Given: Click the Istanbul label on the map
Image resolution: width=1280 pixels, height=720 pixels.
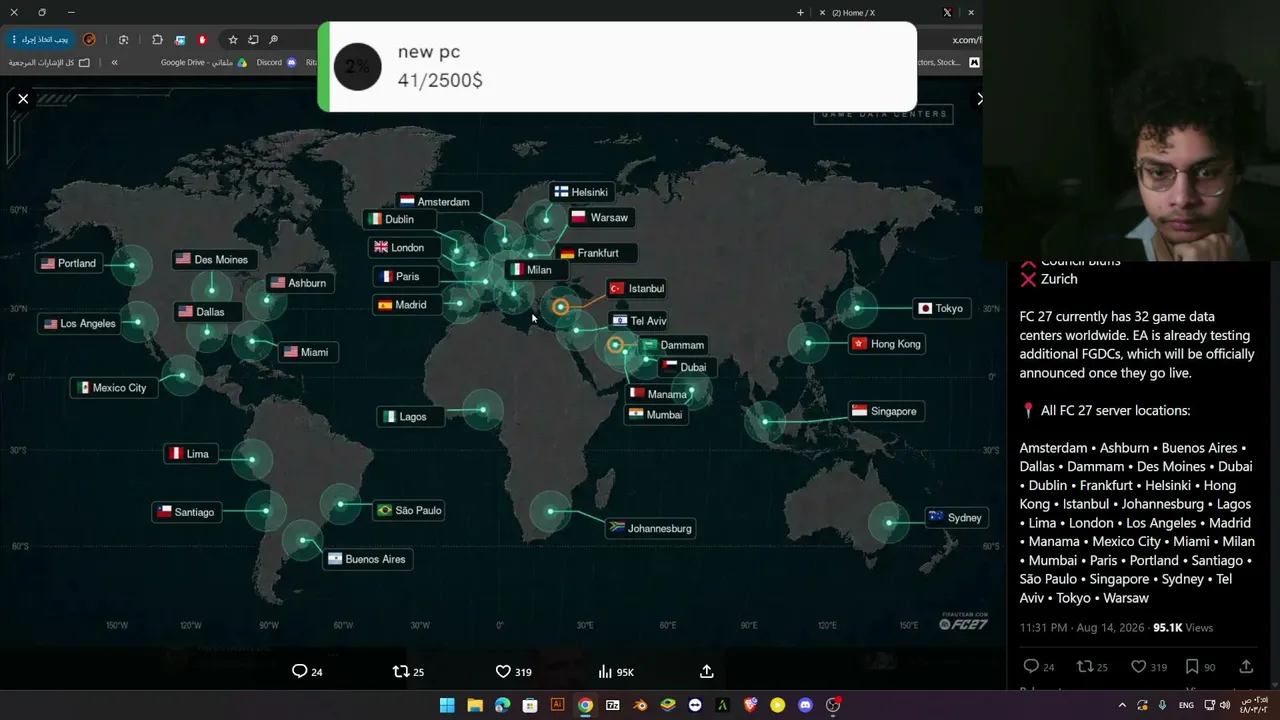Looking at the screenshot, I should click(637, 288).
